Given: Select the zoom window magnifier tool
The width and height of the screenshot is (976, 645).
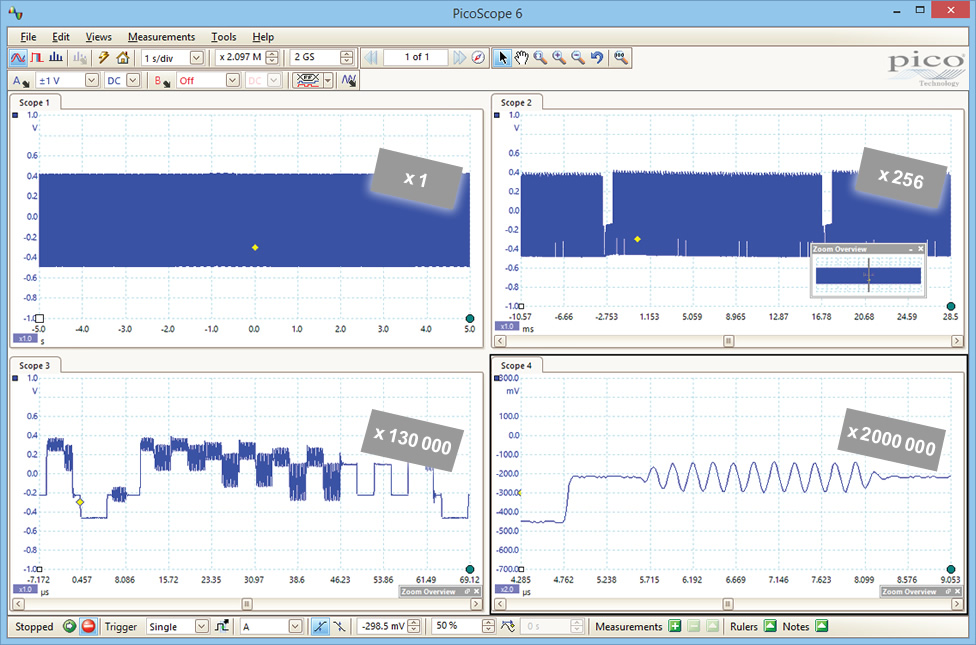Looking at the screenshot, I should (x=540, y=58).
